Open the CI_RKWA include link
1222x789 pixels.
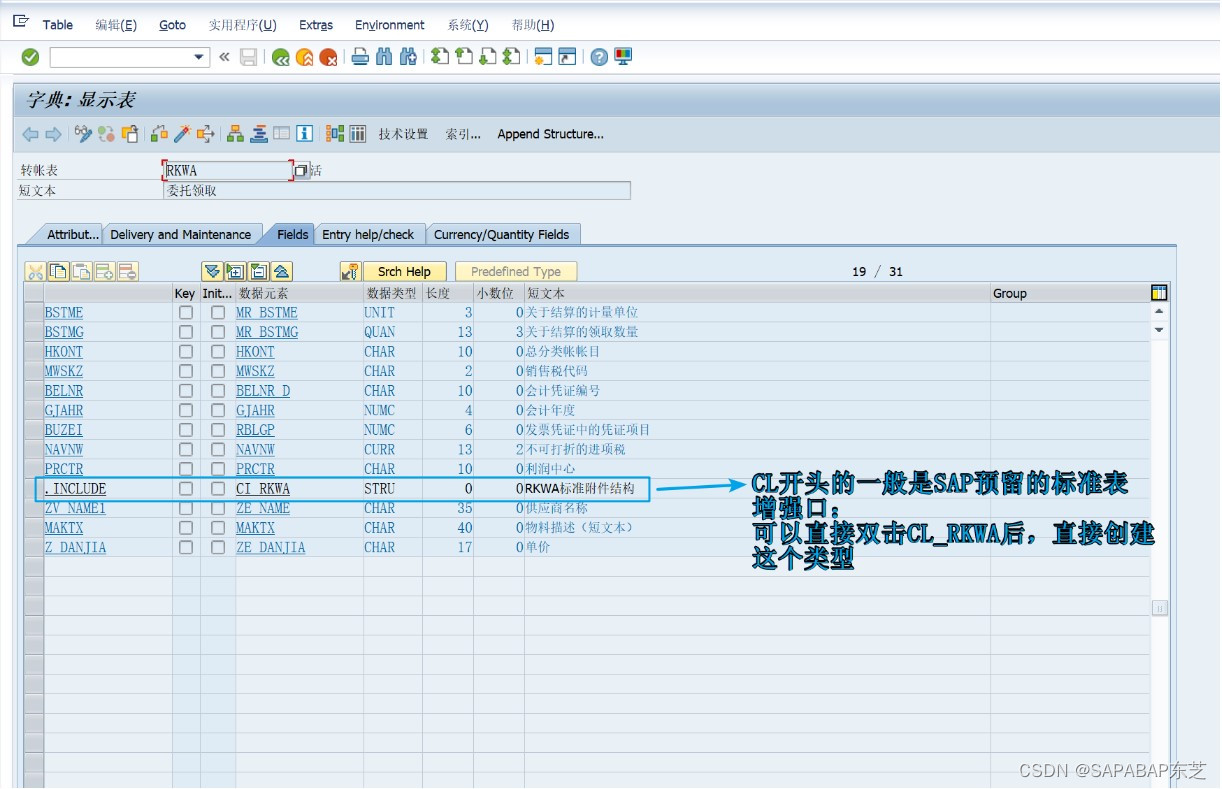tap(265, 488)
